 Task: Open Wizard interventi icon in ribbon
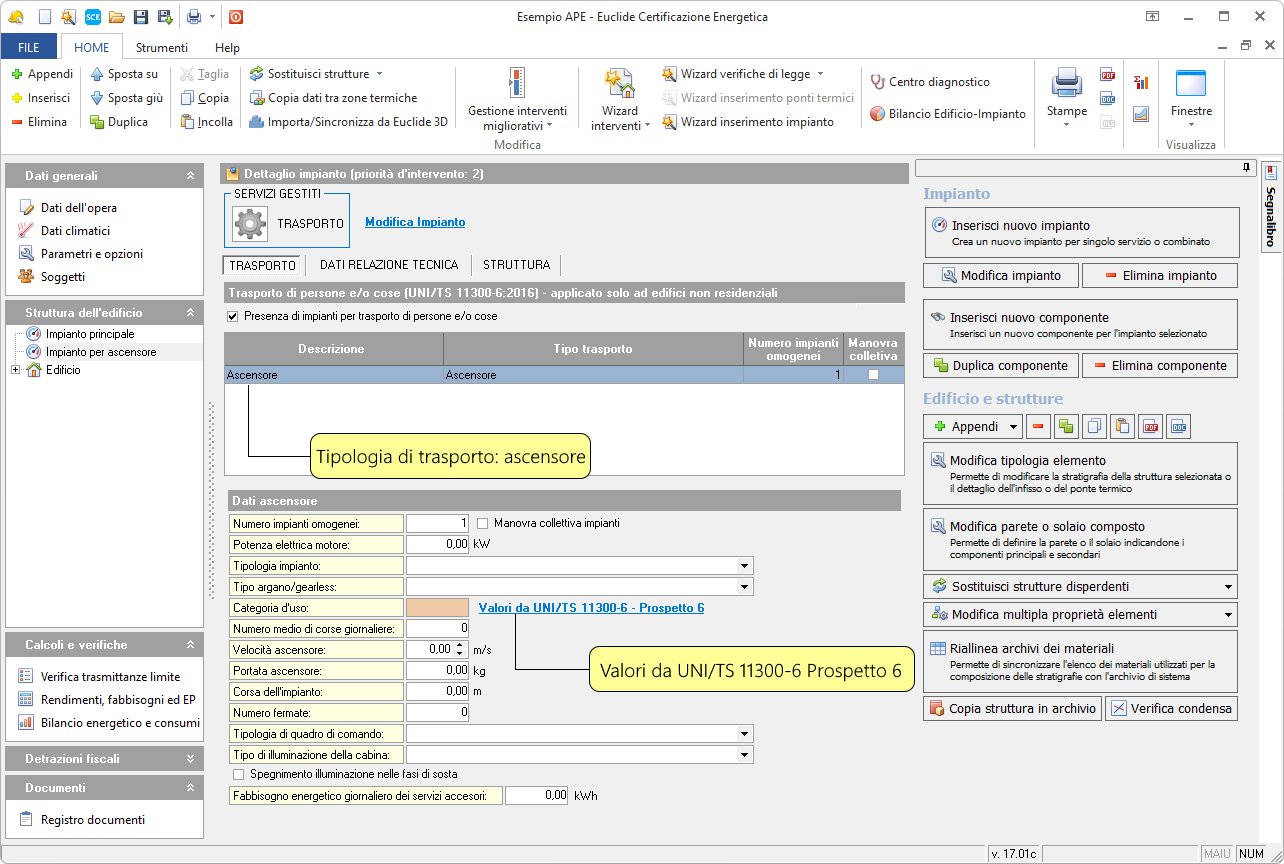pos(619,84)
